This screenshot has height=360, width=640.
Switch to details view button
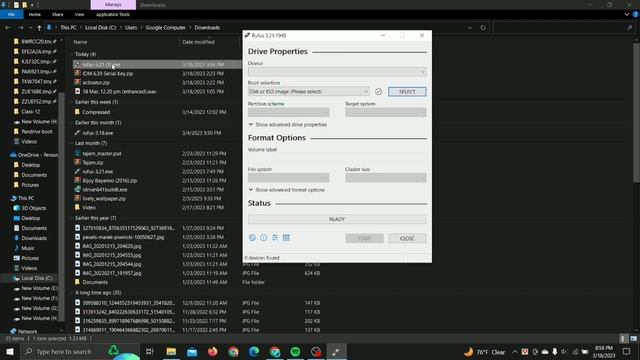point(623,339)
